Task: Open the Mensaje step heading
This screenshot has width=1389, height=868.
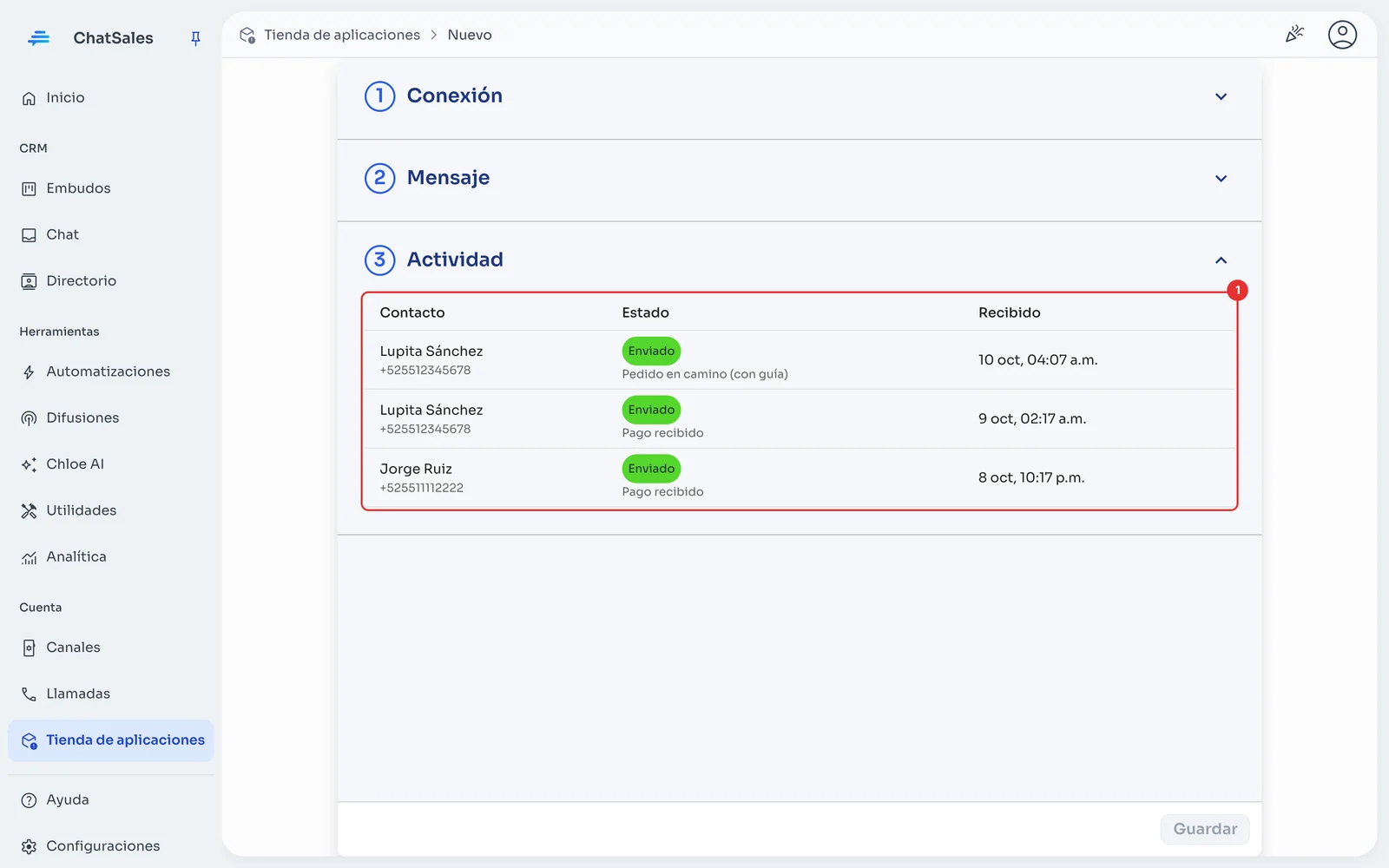Action: coord(448,178)
